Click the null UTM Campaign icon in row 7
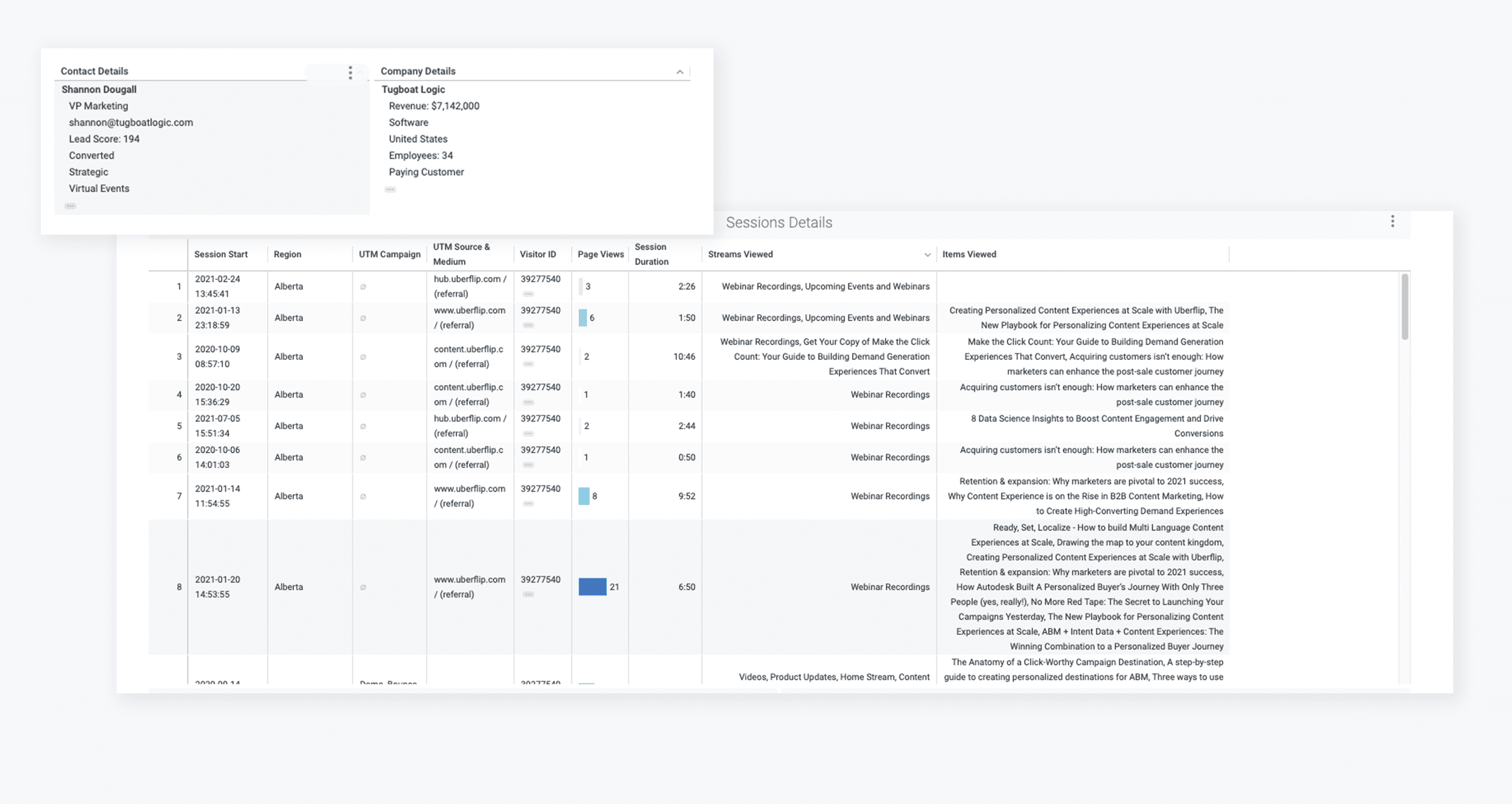Screen dimensions: 1512x804 [x=363, y=496]
